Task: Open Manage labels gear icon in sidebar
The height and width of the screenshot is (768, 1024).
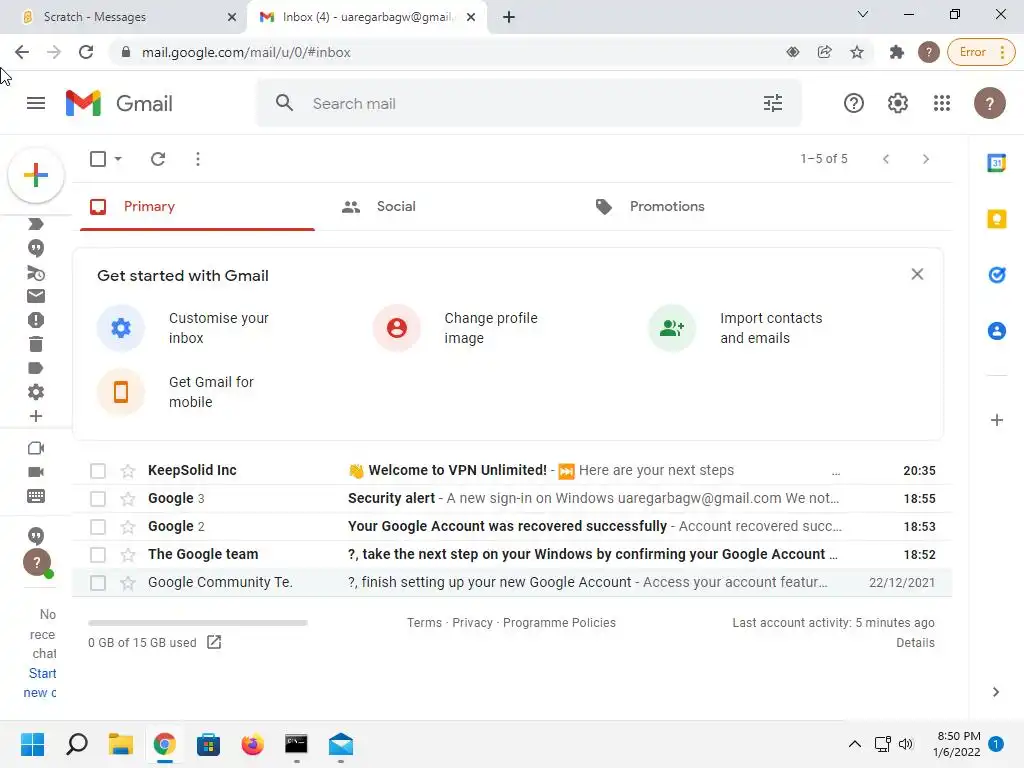Action: coord(36,392)
